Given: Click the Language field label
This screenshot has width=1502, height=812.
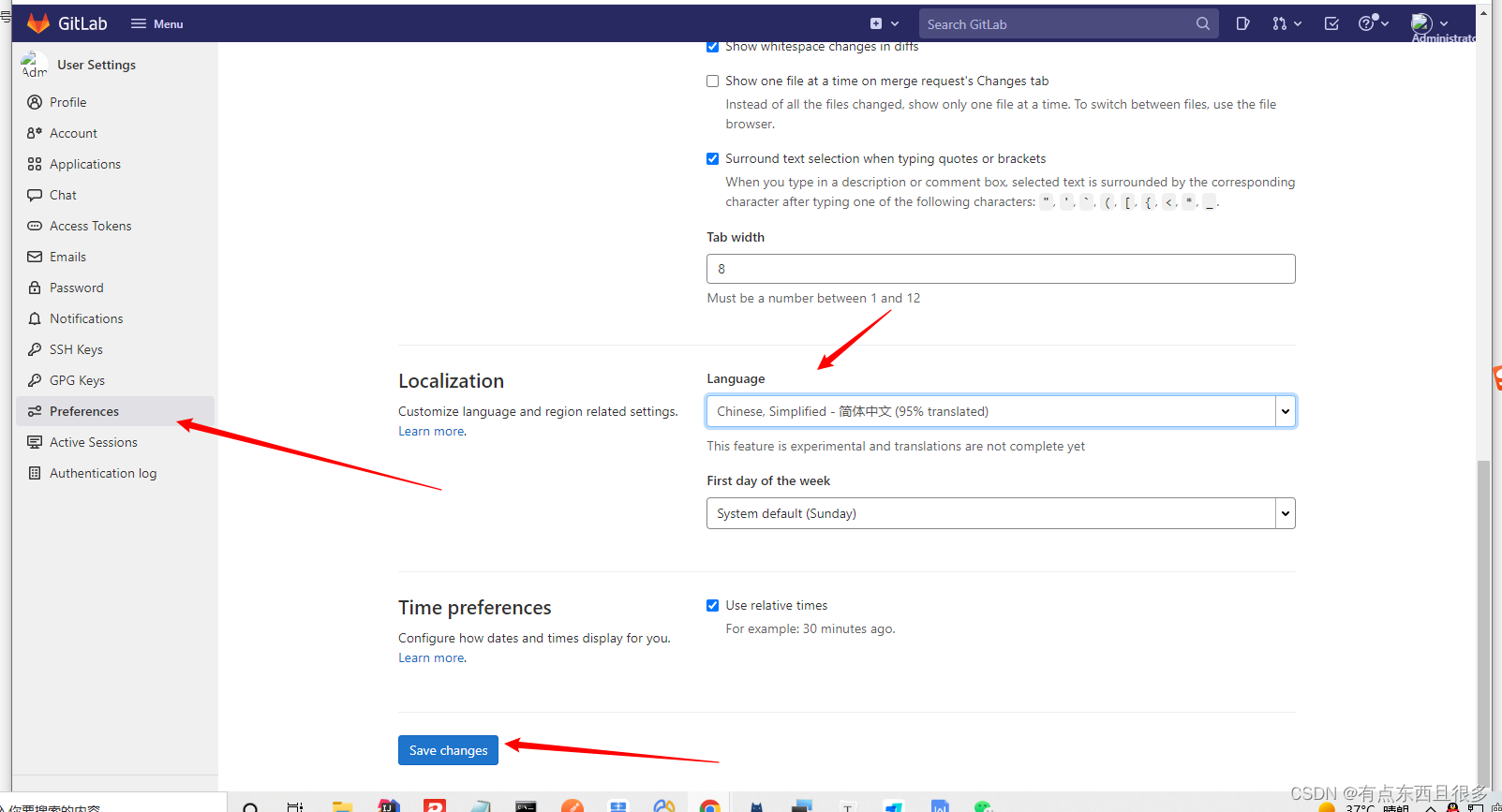Looking at the screenshot, I should click(736, 378).
